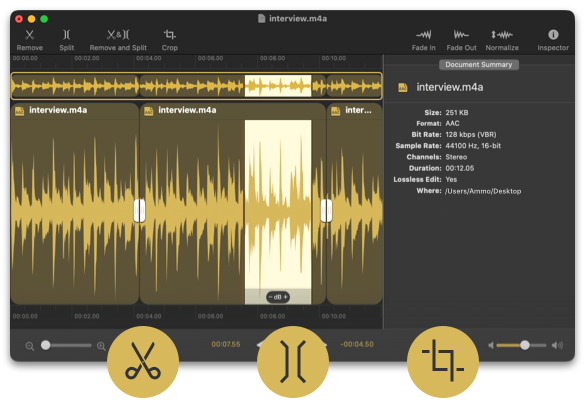Click the 00:10.00 mark on bottom ruler
Image resolution: width=585 pixels, height=400 pixels.
click(x=334, y=316)
